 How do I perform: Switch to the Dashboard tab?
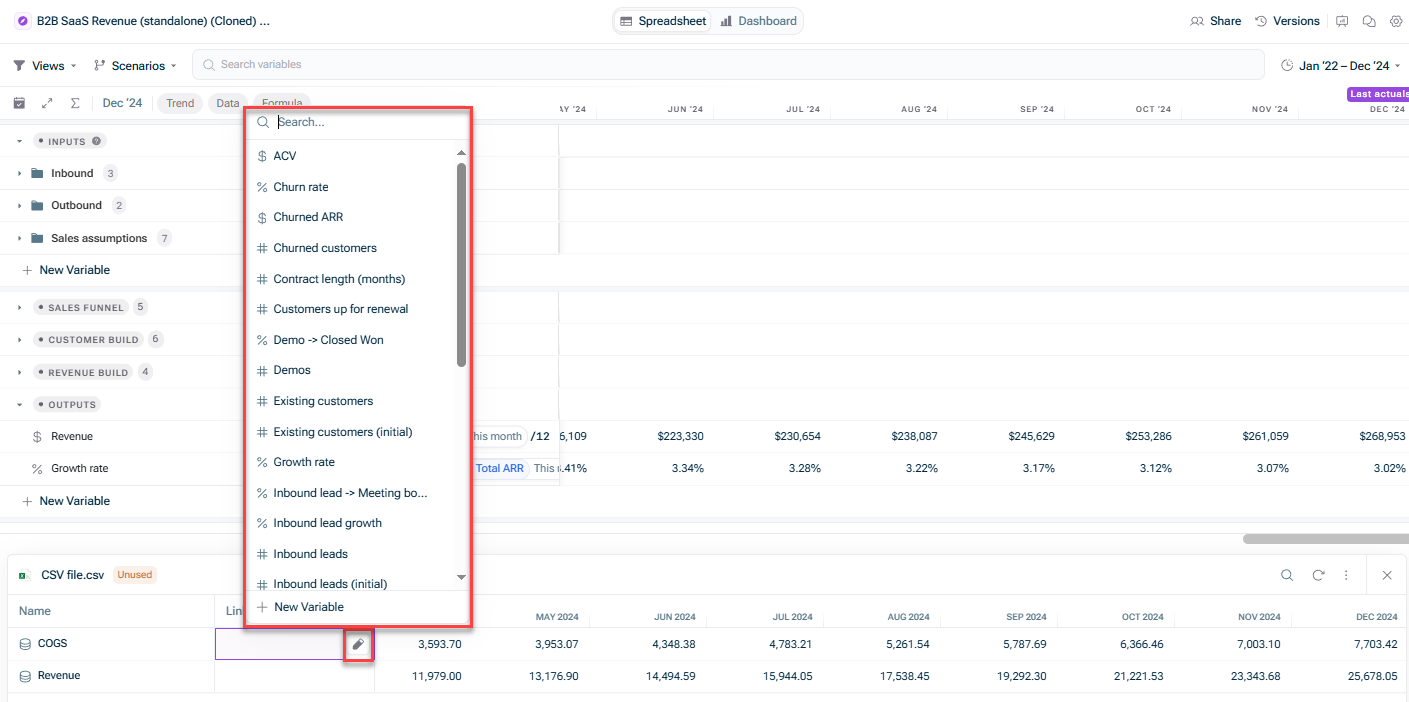(x=759, y=21)
